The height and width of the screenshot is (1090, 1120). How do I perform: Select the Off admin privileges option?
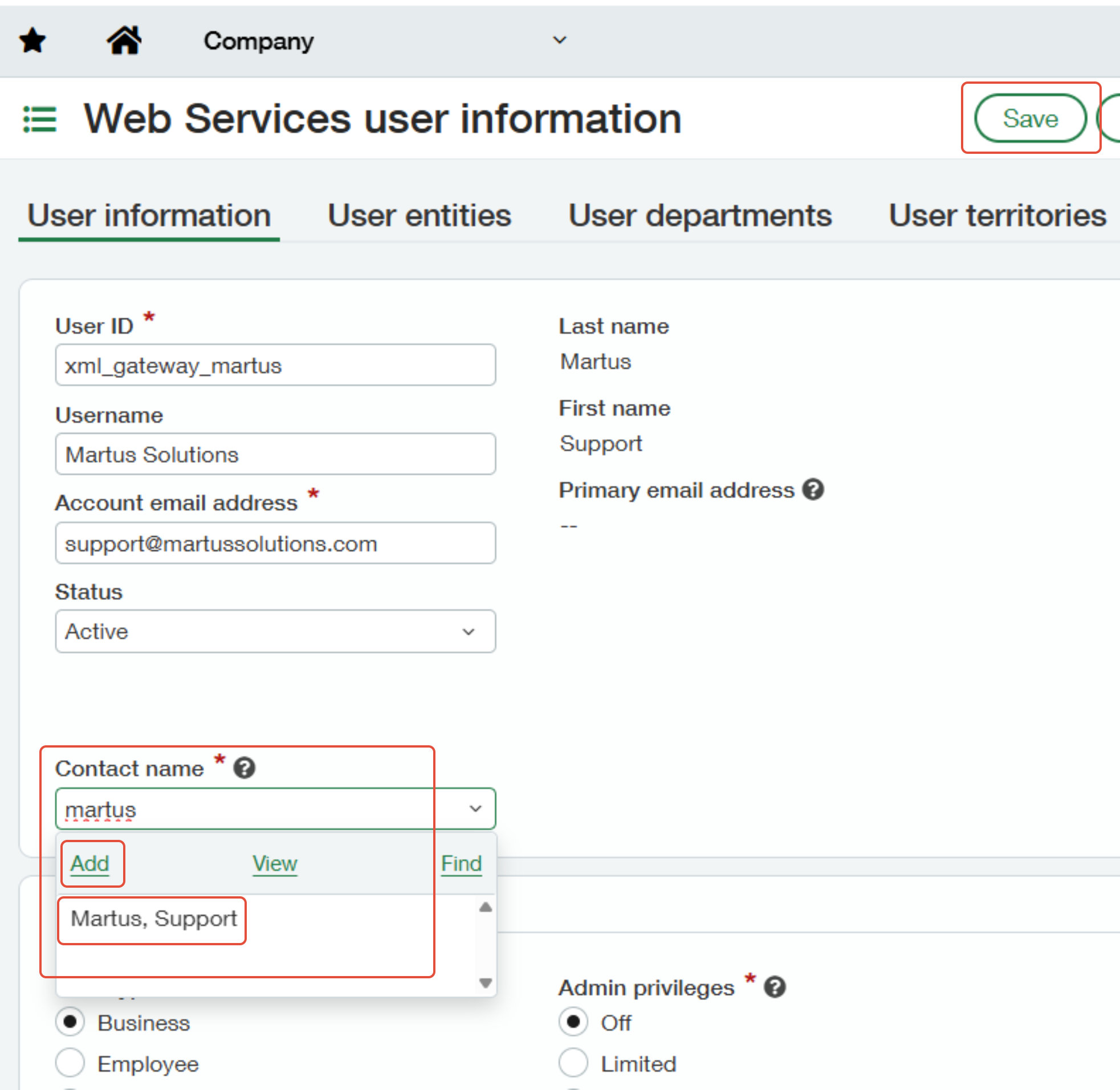coord(573,1022)
